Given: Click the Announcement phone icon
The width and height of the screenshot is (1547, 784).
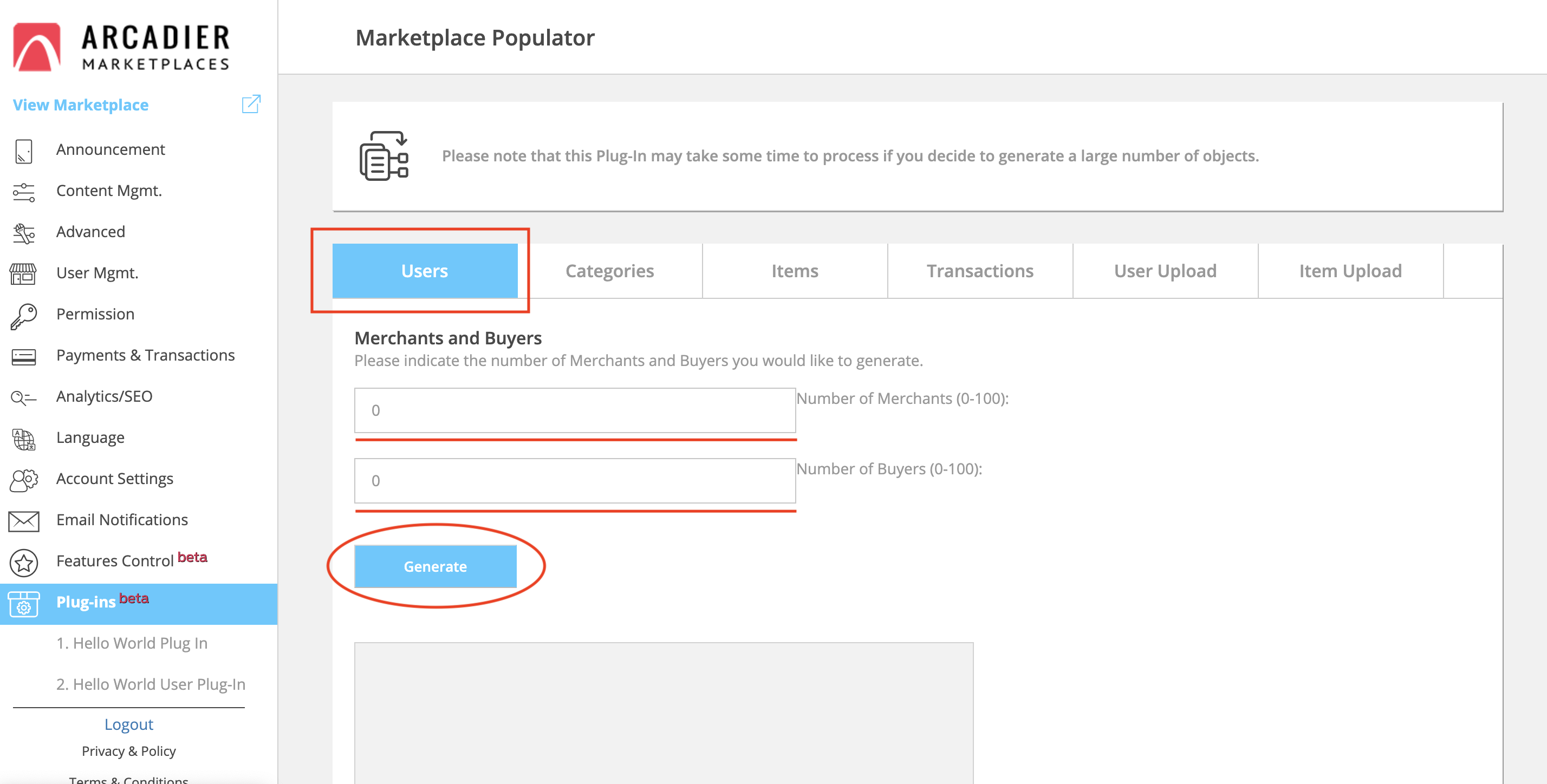Looking at the screenshot, I should click(23, 150).
